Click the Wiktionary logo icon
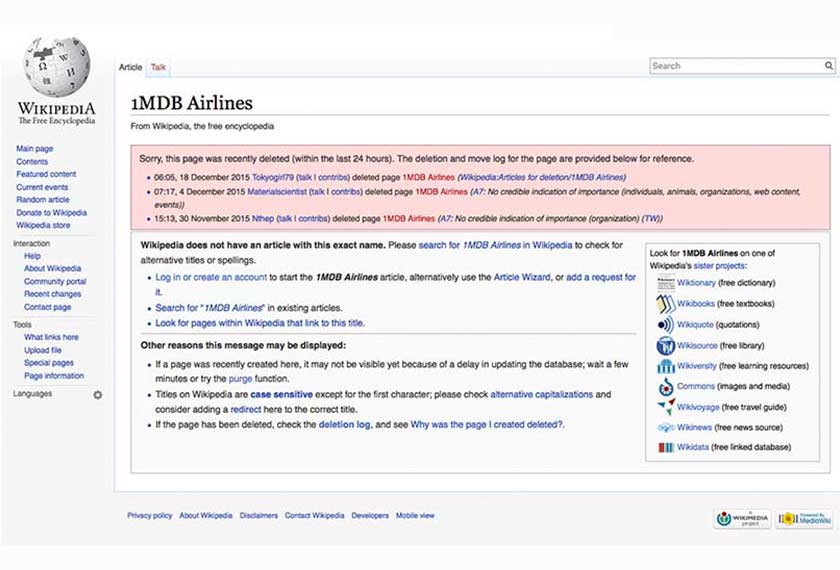This screenshot has height=570, width=840. tap(666, 283)
